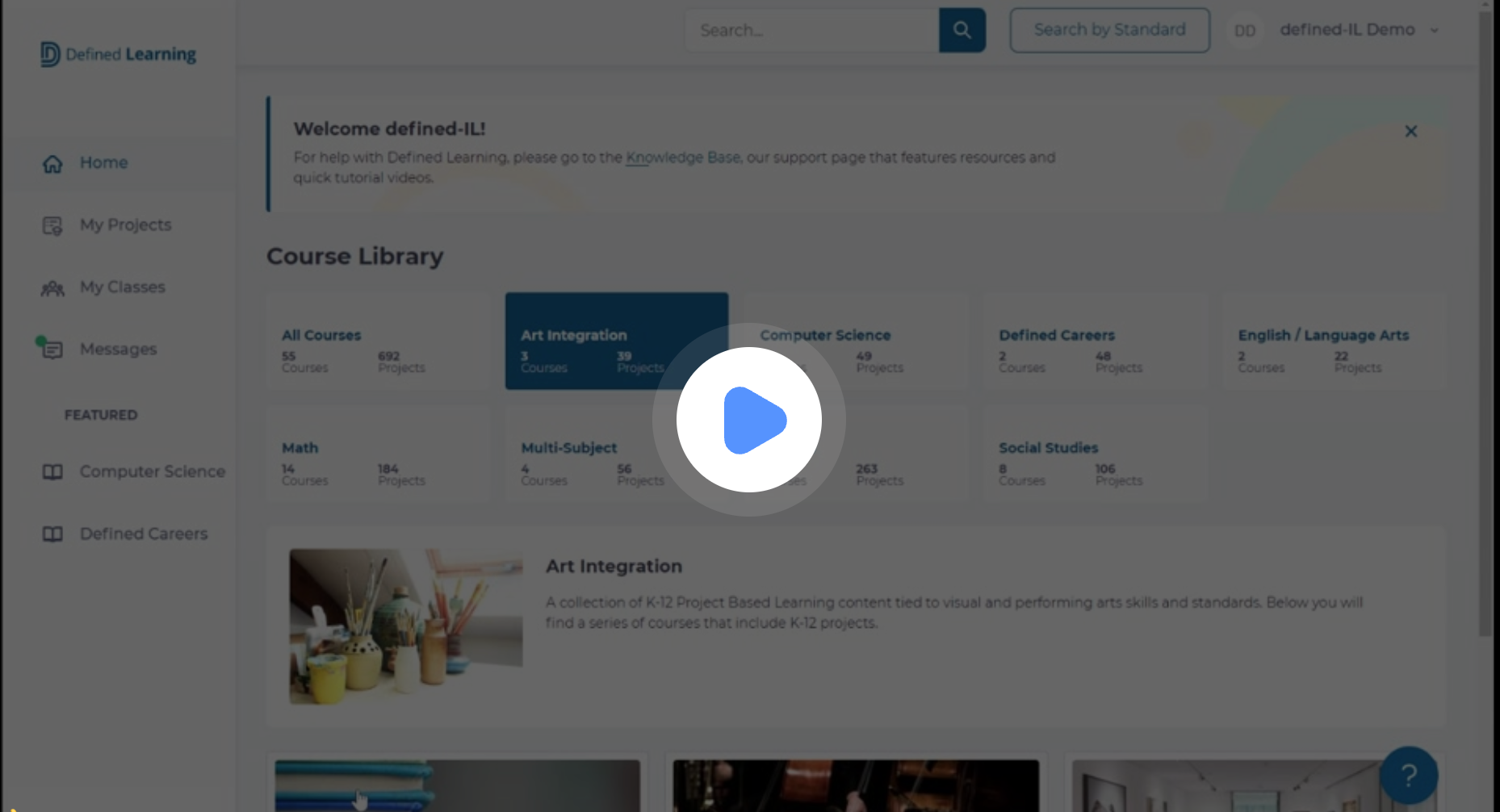The image size is (1500, 812).
Task: Select the course card showing 263 Projects
Action: 855,454
